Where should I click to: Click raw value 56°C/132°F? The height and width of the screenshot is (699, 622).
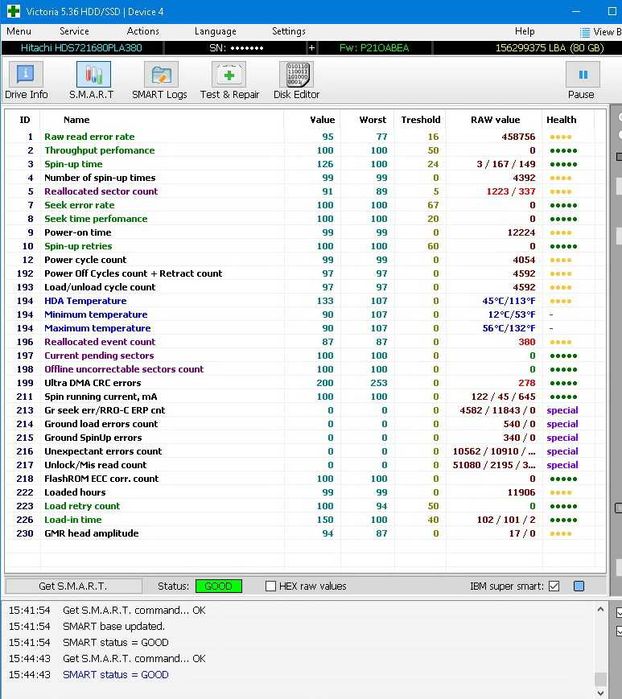pyautogui.click(x=509, y=328)
